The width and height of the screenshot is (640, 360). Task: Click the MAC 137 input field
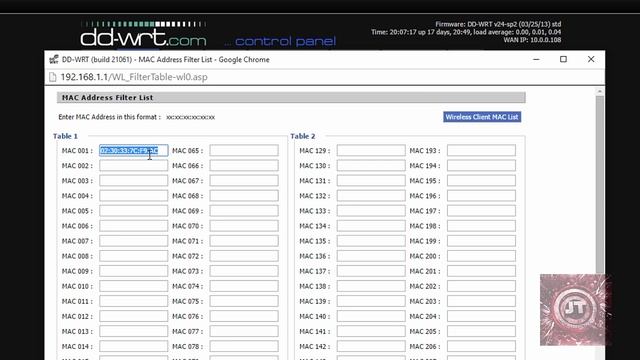(x=371, y=271)
